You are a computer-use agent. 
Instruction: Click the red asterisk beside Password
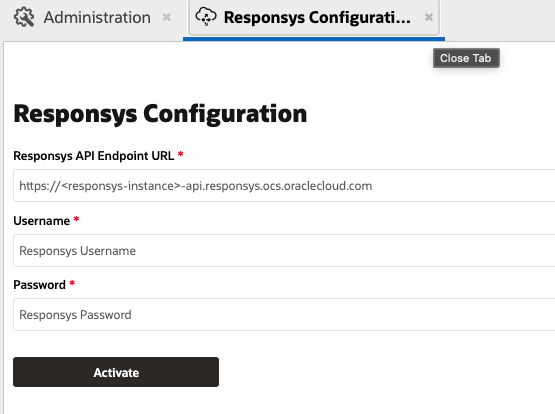[x=72, y=283]
